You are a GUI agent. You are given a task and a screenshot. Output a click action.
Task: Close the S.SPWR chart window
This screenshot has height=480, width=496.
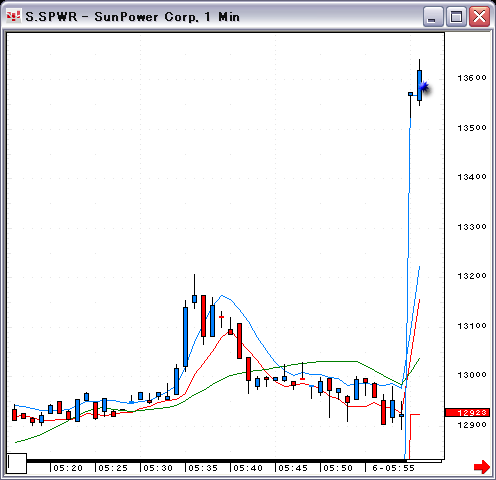point(479,16)
